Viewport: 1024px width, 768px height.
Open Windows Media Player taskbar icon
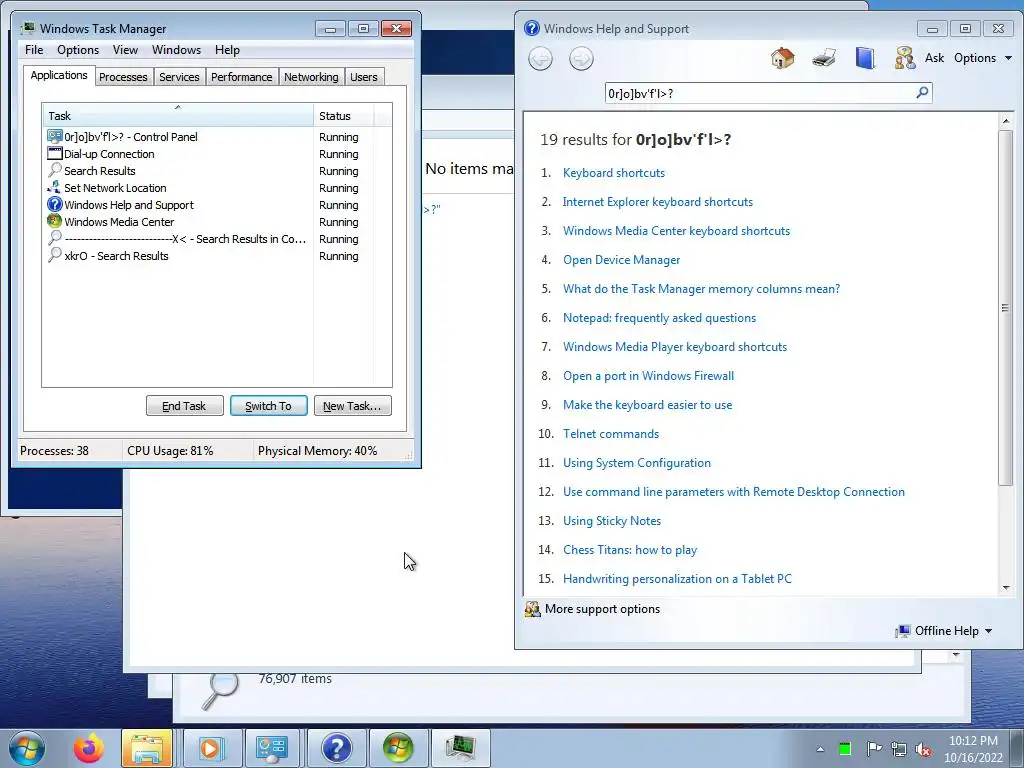(210, 748)
